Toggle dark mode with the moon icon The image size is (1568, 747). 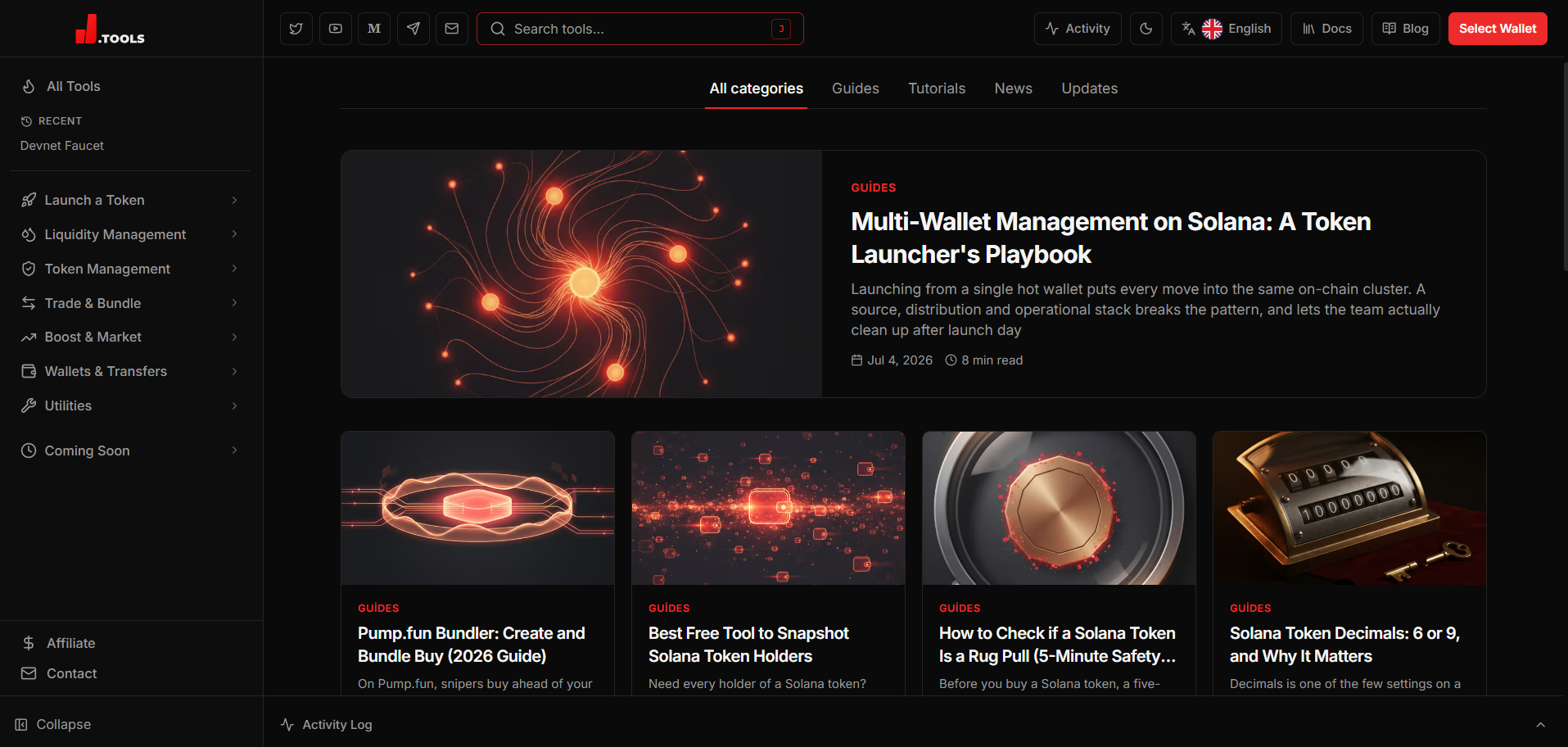(1146, 29)
